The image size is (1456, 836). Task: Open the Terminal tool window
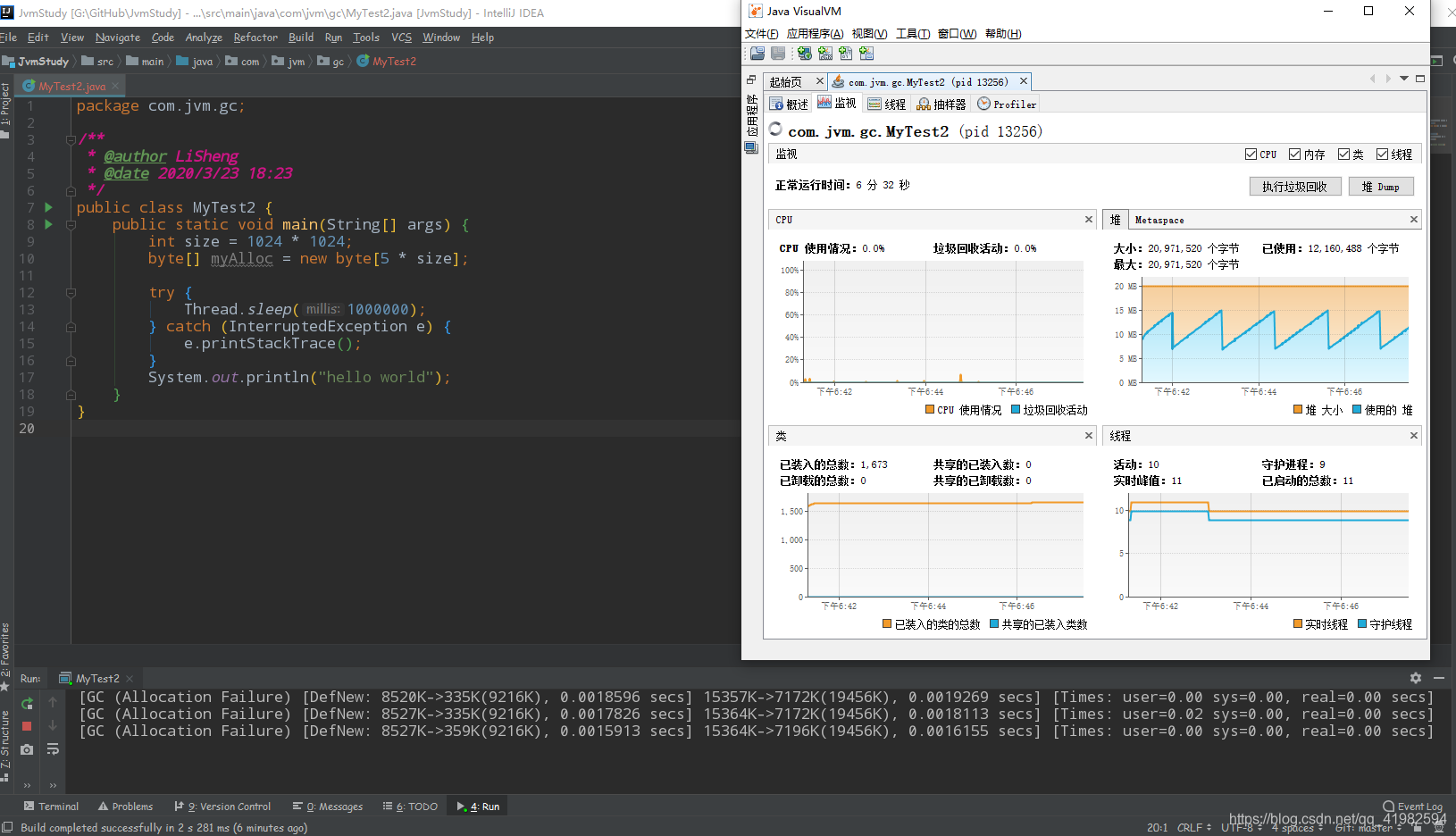tap(51, 807)
